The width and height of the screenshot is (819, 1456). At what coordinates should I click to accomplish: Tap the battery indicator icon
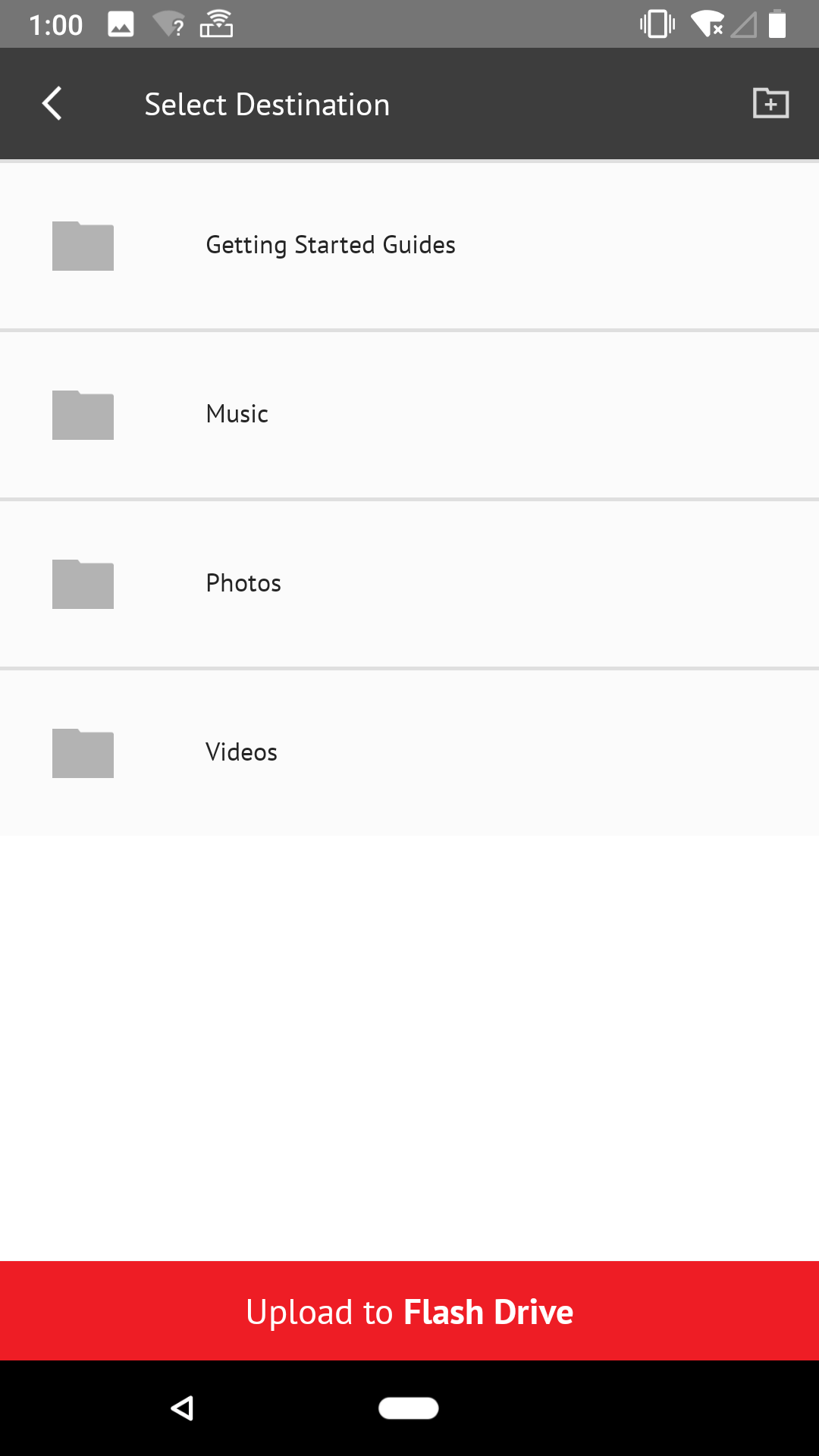click(777, 24)
